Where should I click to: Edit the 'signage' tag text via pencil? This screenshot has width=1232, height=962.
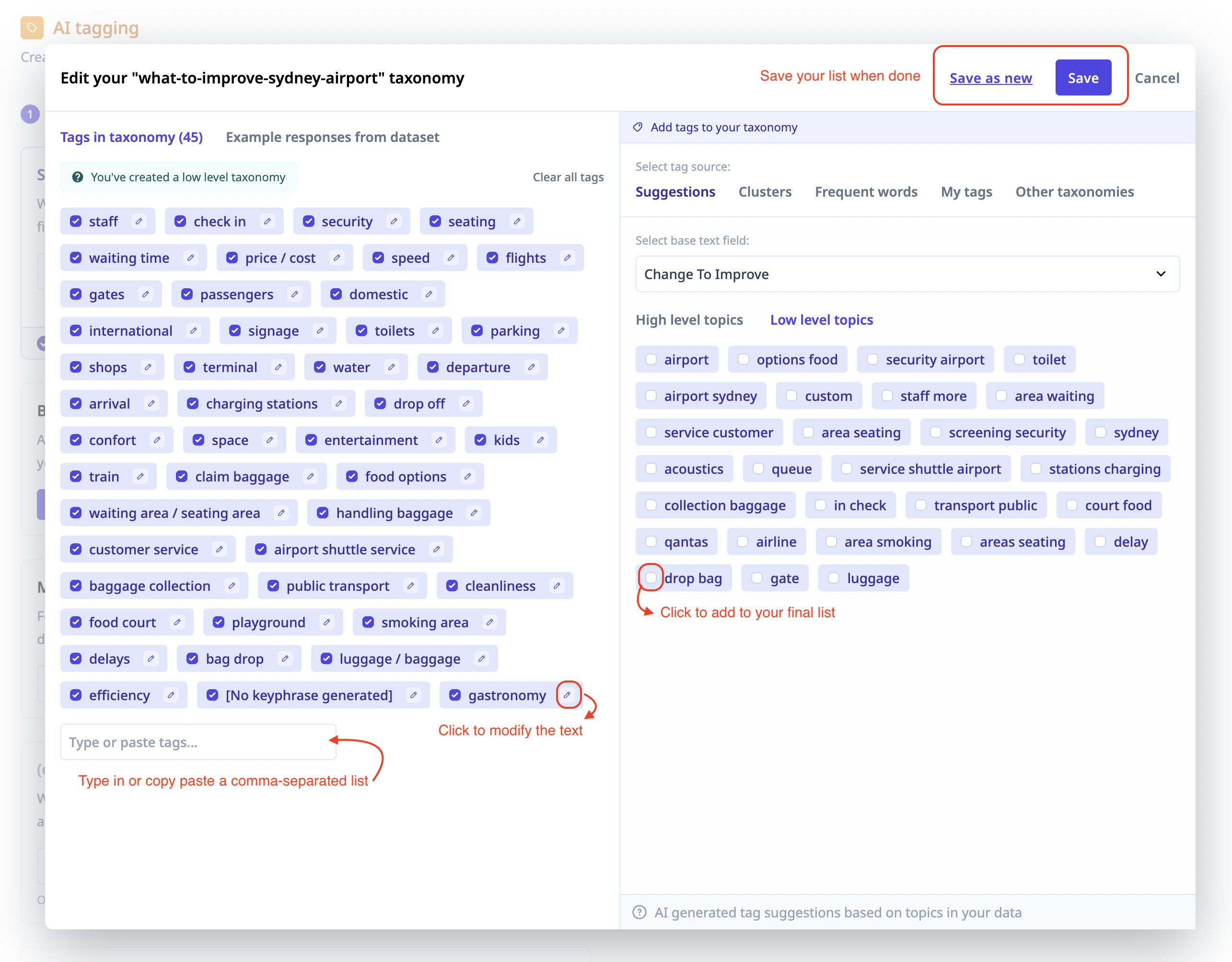pyautogui.click(x=320, y=330)
